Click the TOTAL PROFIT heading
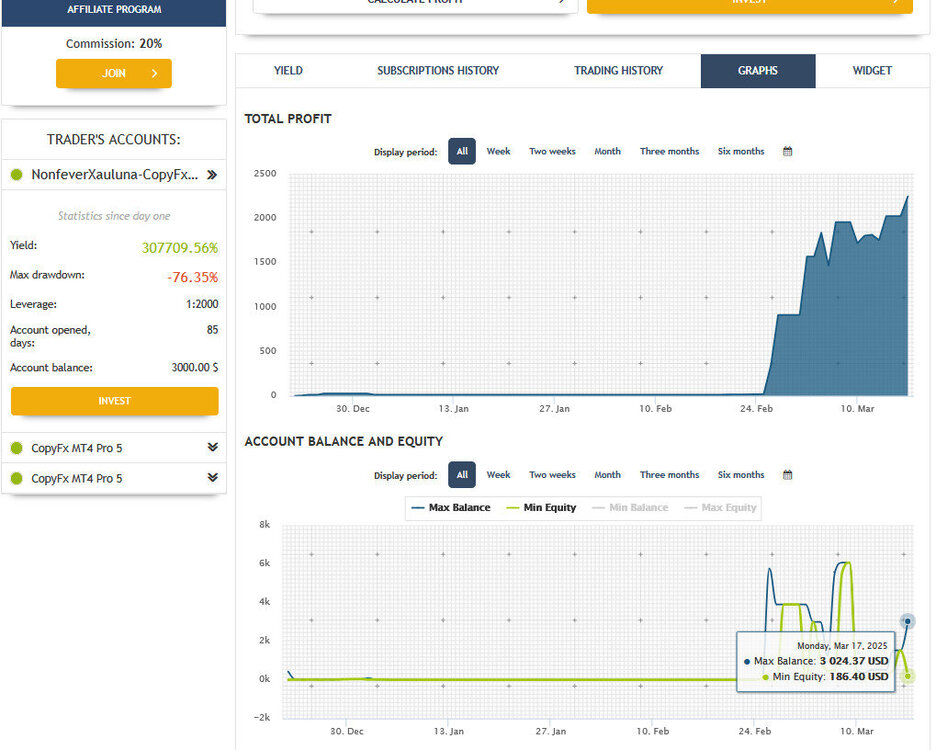The width and height of the screenshot is (936, 750). tap(288, 119)
